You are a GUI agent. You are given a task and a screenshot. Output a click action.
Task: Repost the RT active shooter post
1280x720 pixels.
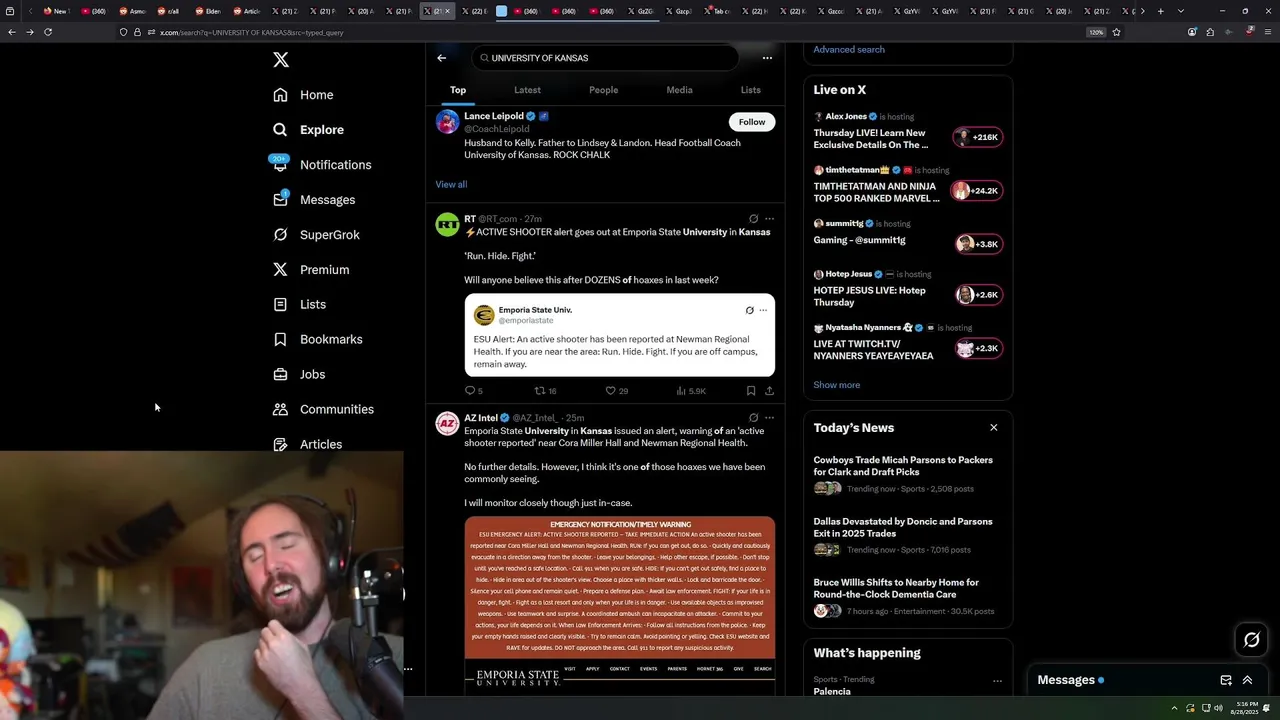tap(545, 391)
